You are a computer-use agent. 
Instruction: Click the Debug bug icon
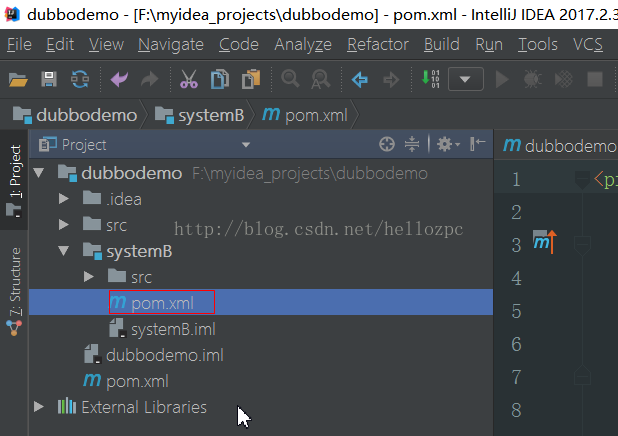532,80
